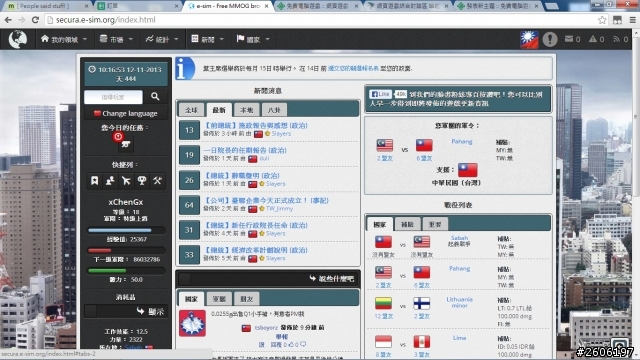
Task: Open the RSS subscriptions feed icon
Action: pyautogui.click(x=616, y=39)
